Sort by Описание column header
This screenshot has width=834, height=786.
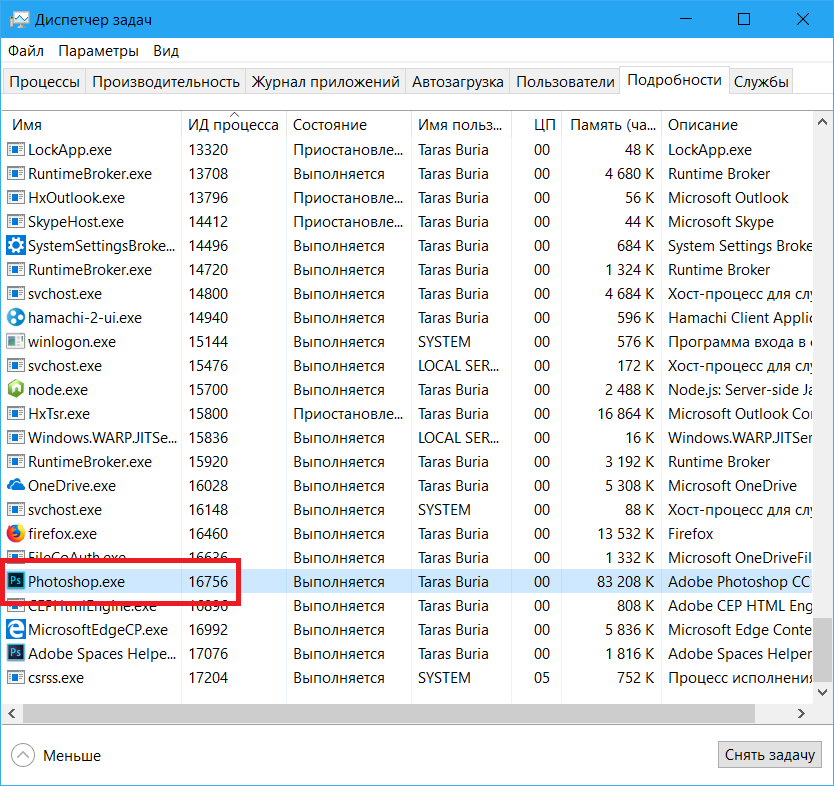[x=737, y=124]
